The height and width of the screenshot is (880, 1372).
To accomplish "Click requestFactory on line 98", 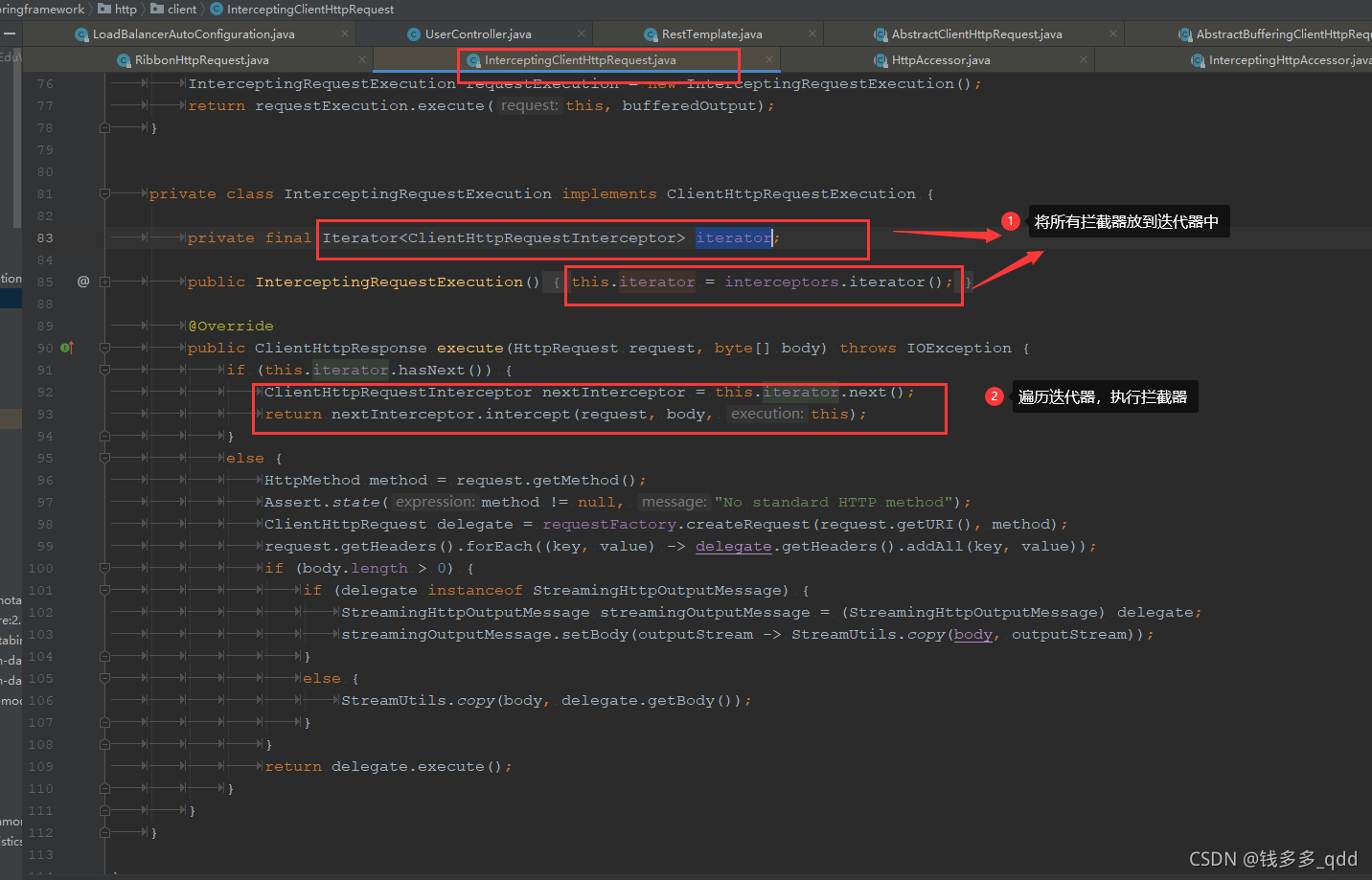I will click(x=609, y=524).
